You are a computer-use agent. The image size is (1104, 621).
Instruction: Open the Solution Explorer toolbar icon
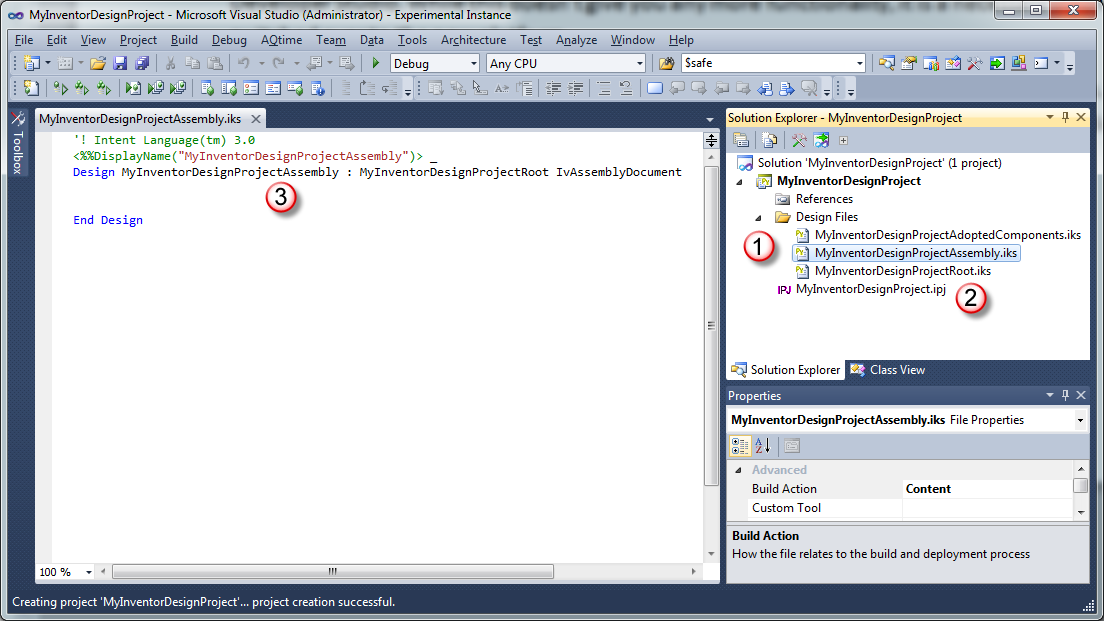coord(886,63)
